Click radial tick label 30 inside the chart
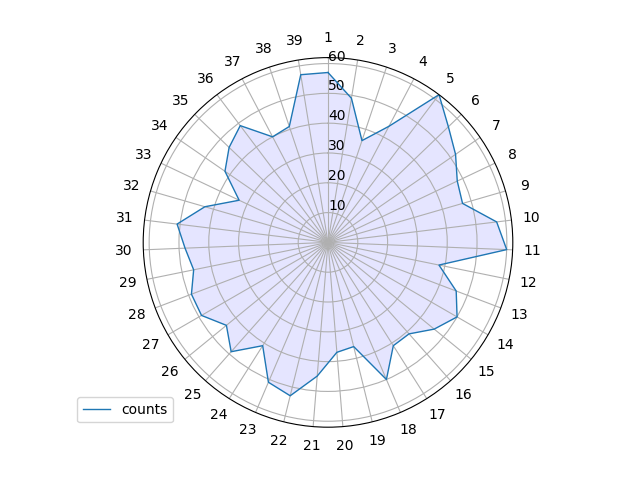This screenshot has width=640, height=480. 336,145
